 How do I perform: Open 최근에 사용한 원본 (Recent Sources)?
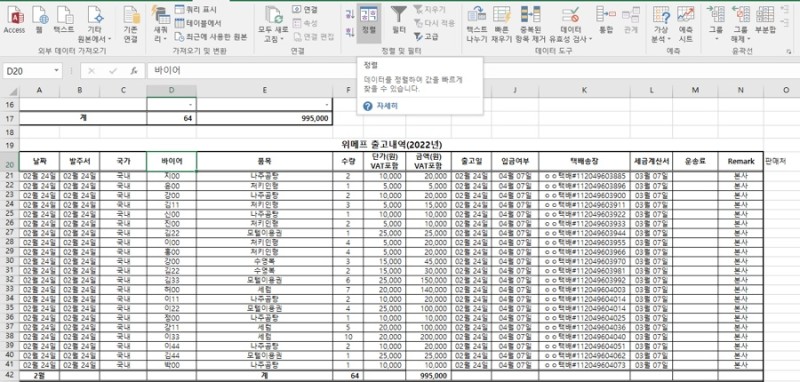211,37
